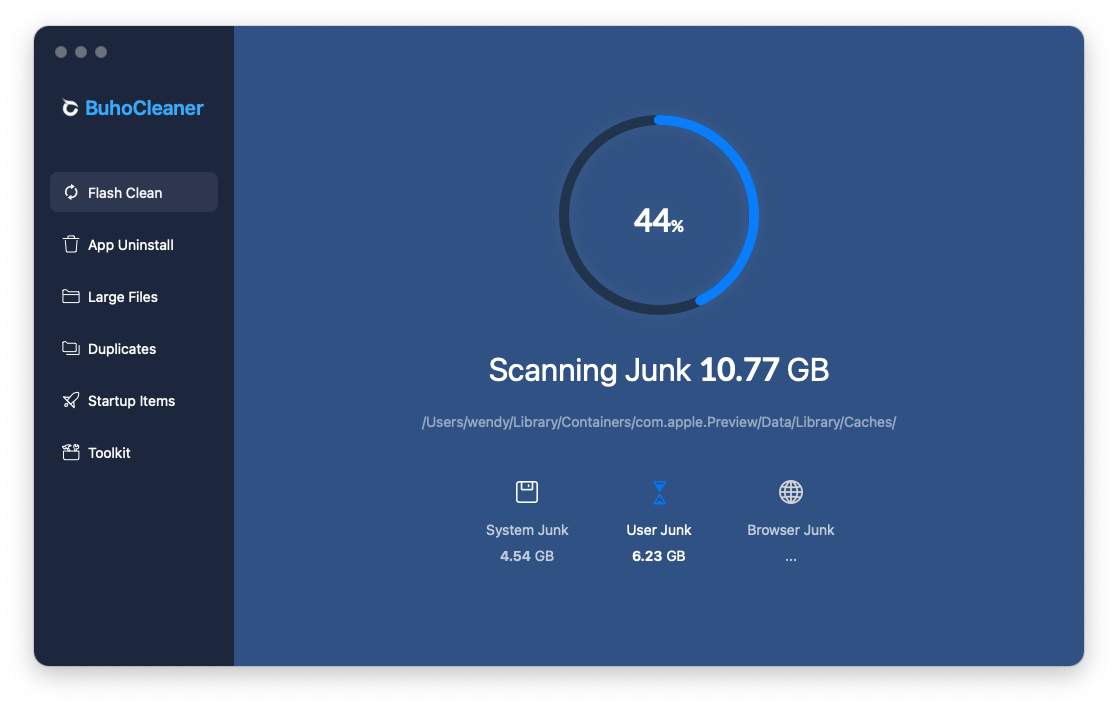Click the Scanning Junk 10.77 GB heading
The width and height of the screenshot is (1118, 708).
(659, 370)
